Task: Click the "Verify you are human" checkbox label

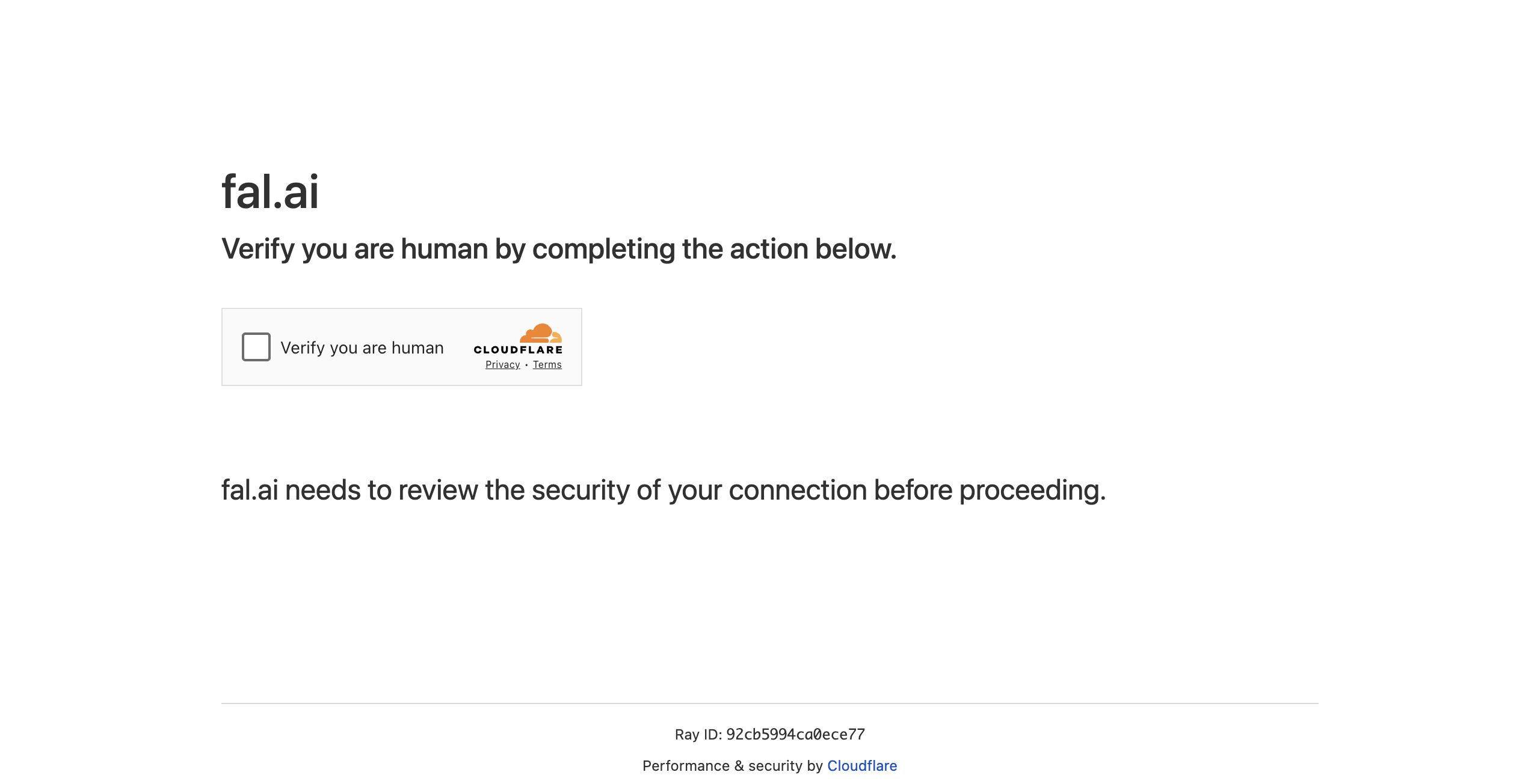Action: coord(362,348)
